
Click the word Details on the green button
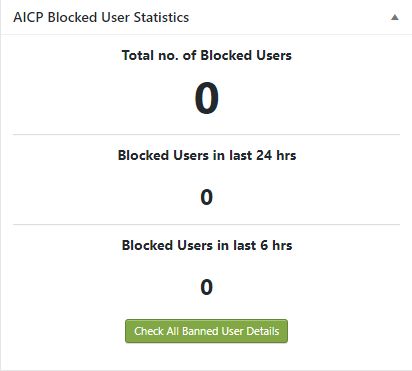[x=263, y=331]
